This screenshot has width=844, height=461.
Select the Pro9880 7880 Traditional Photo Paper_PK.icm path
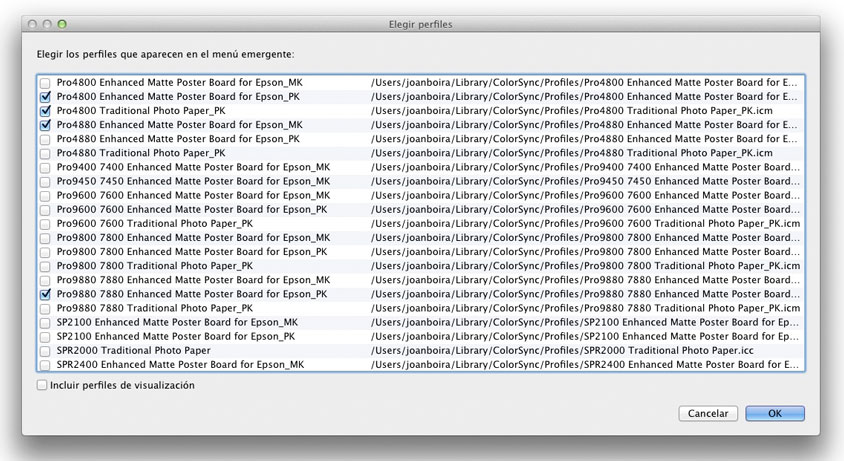tap(586, 308)
